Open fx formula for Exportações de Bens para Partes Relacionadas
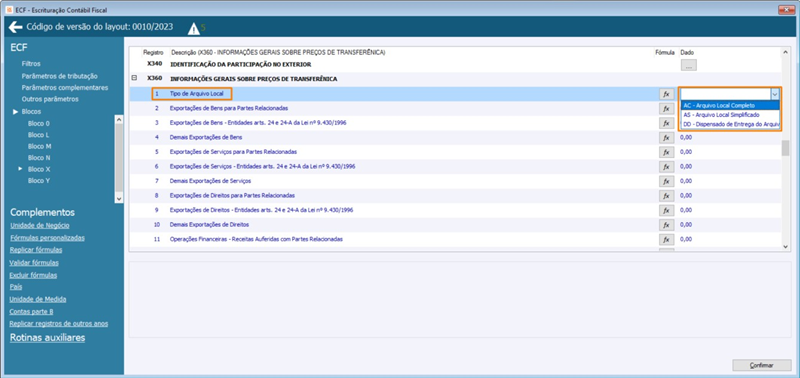The height and width of the screenshot is (378, 800). 666,108
